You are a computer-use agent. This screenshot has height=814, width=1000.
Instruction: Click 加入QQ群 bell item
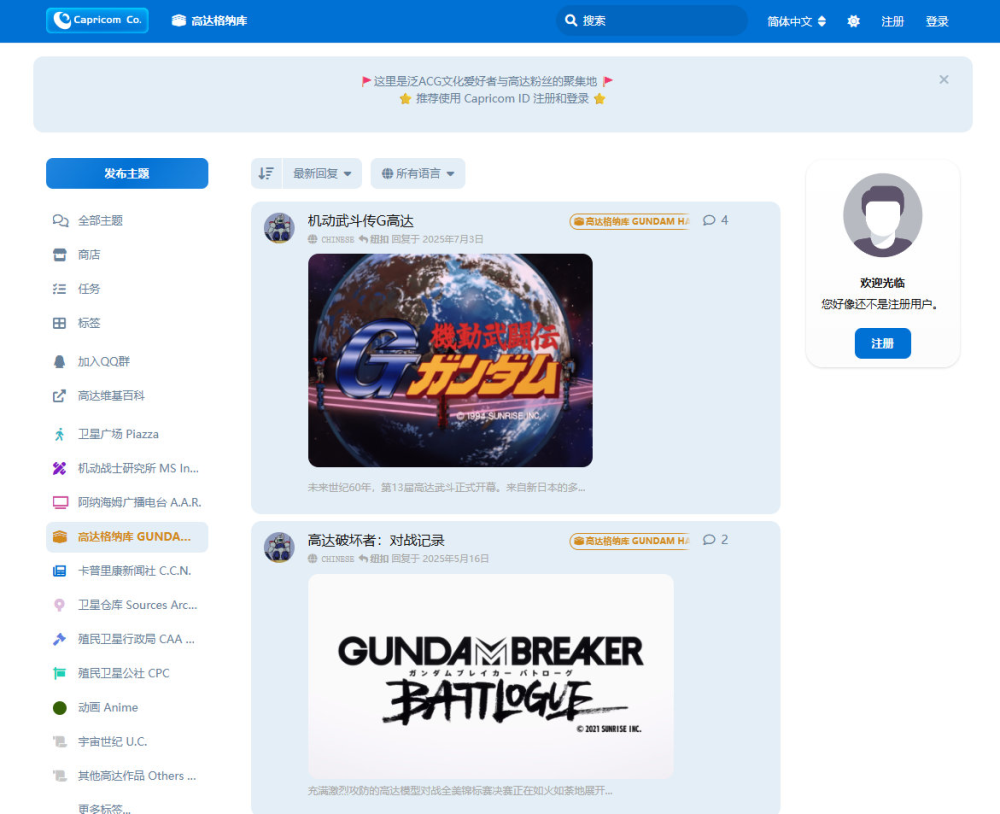(x=103, y=361)
